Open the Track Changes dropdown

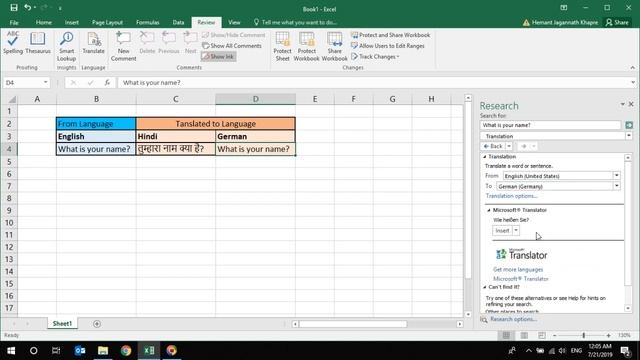(x=376, y=56)
